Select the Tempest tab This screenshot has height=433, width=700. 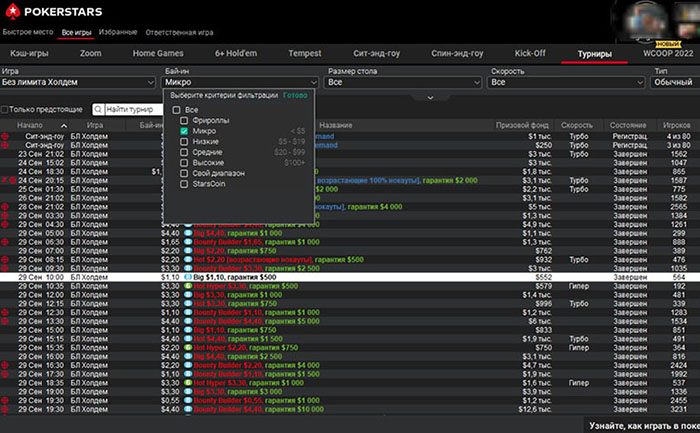(304, 53)
